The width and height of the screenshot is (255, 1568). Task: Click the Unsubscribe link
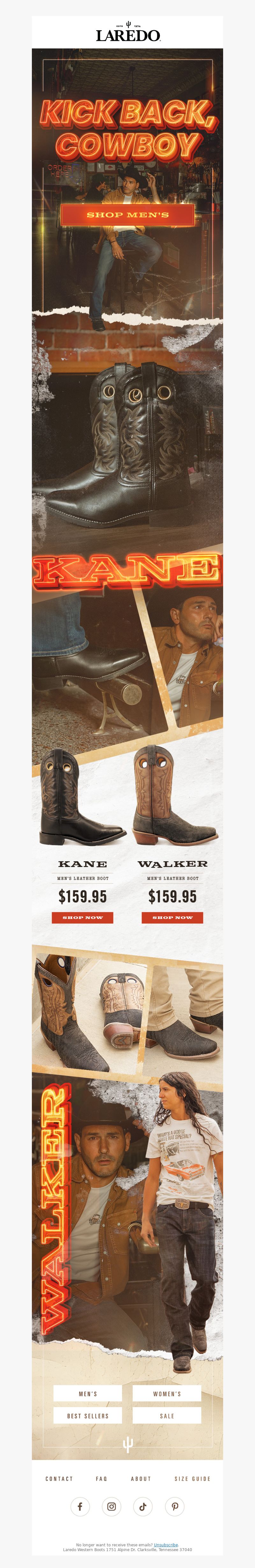pyautogui.click(x=165, y=1544)
